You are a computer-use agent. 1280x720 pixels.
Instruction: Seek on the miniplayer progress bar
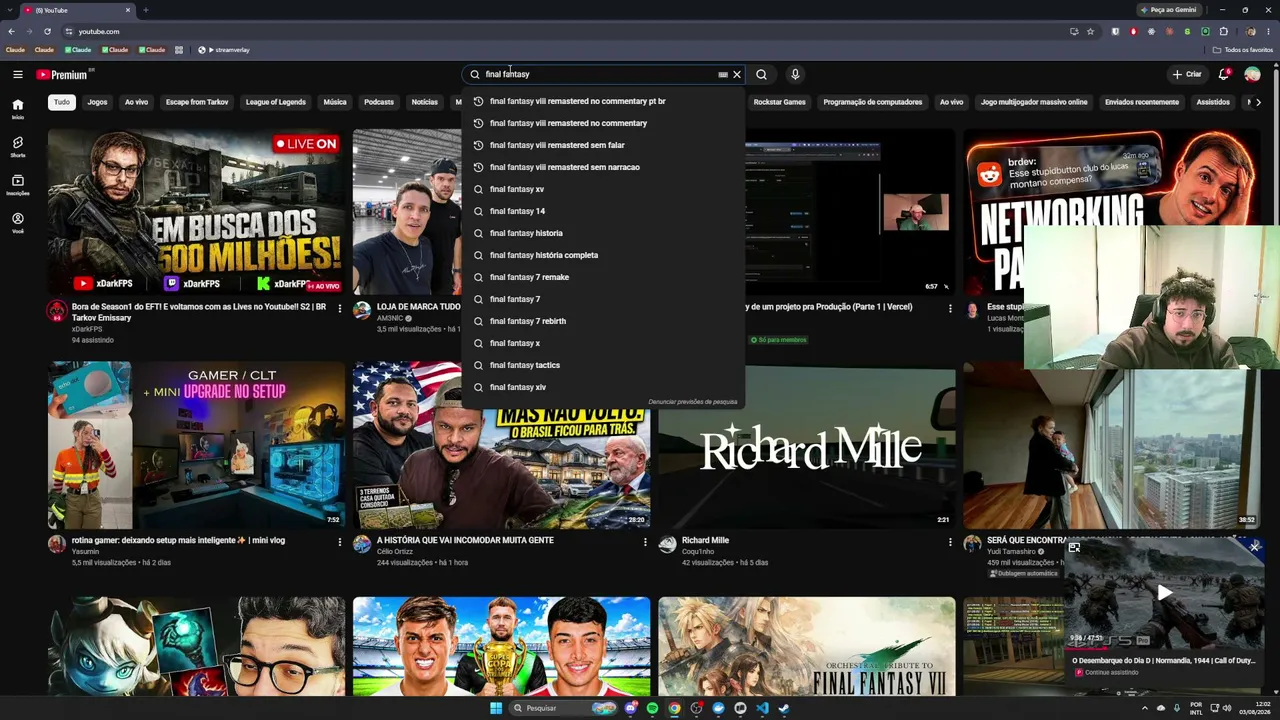pos(1165,647)
